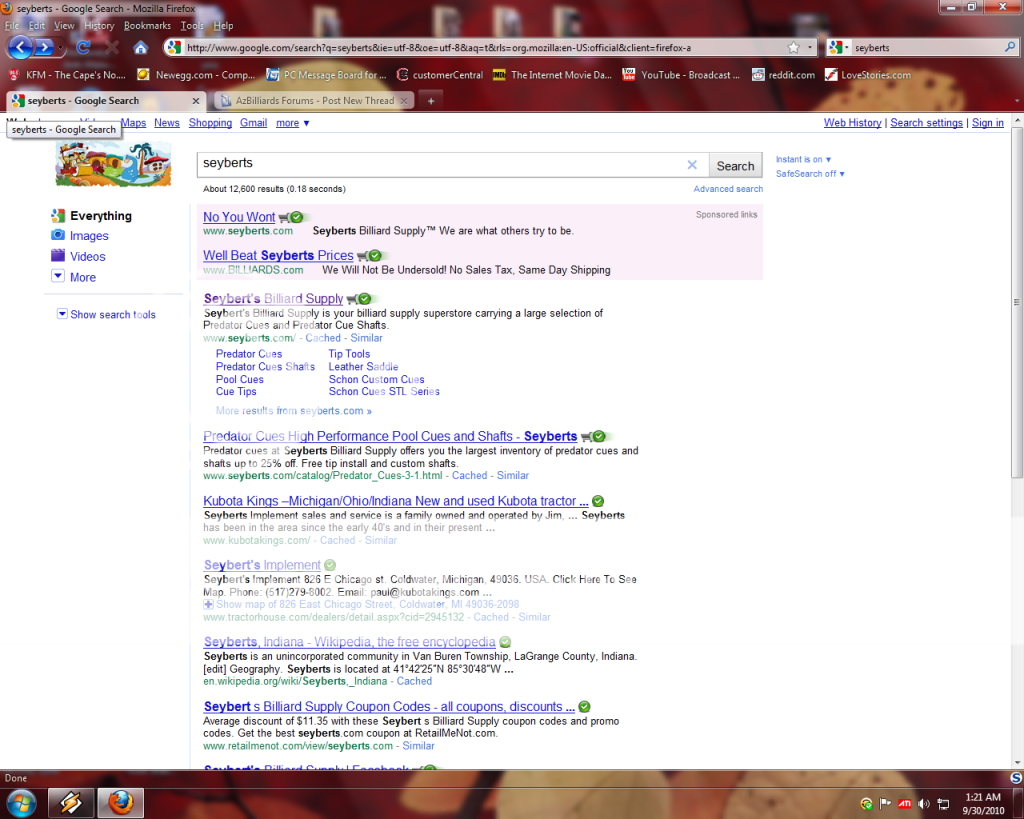The width and height of the screenshot is (1024, 819).
Task: Clear the Google search box with X
Action: (x=692, y=166)
